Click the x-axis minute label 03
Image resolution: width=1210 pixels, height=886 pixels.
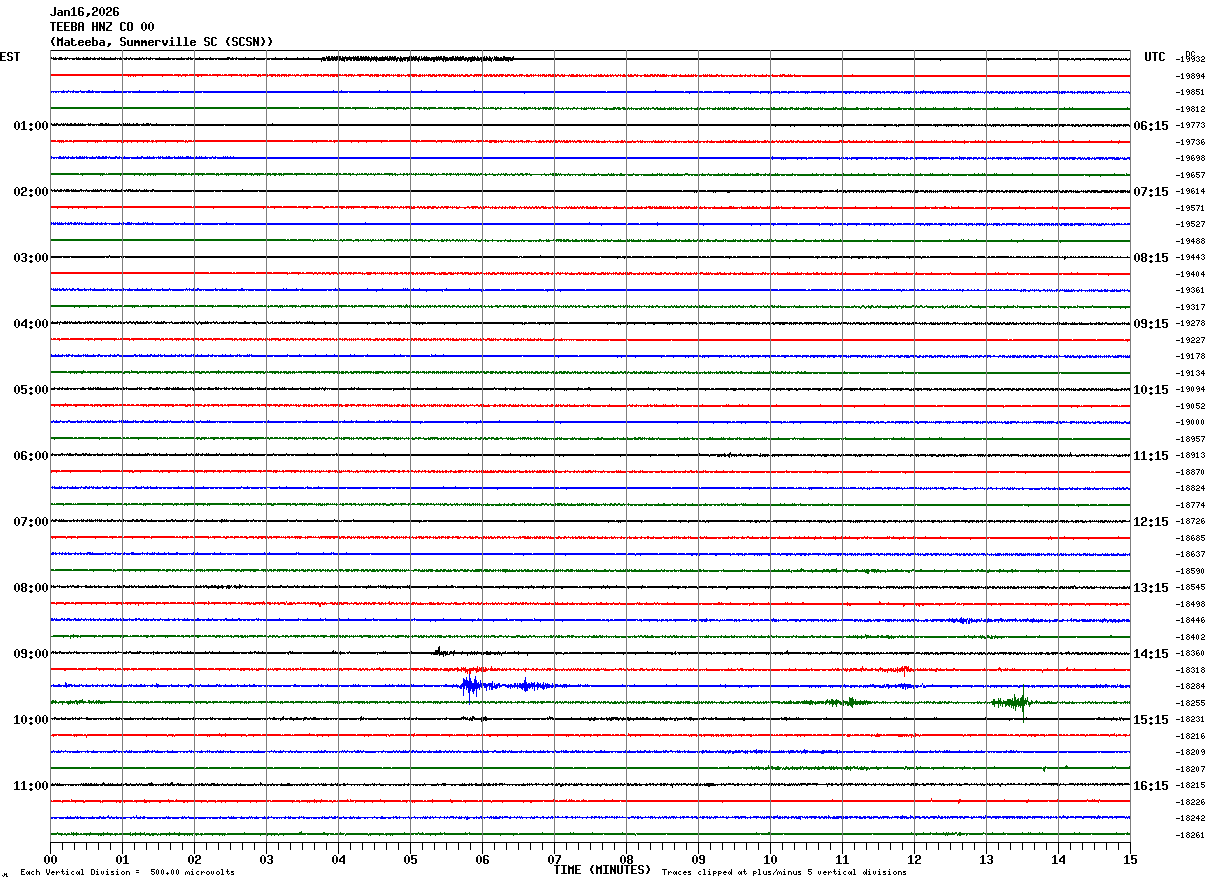pos(266,859)
